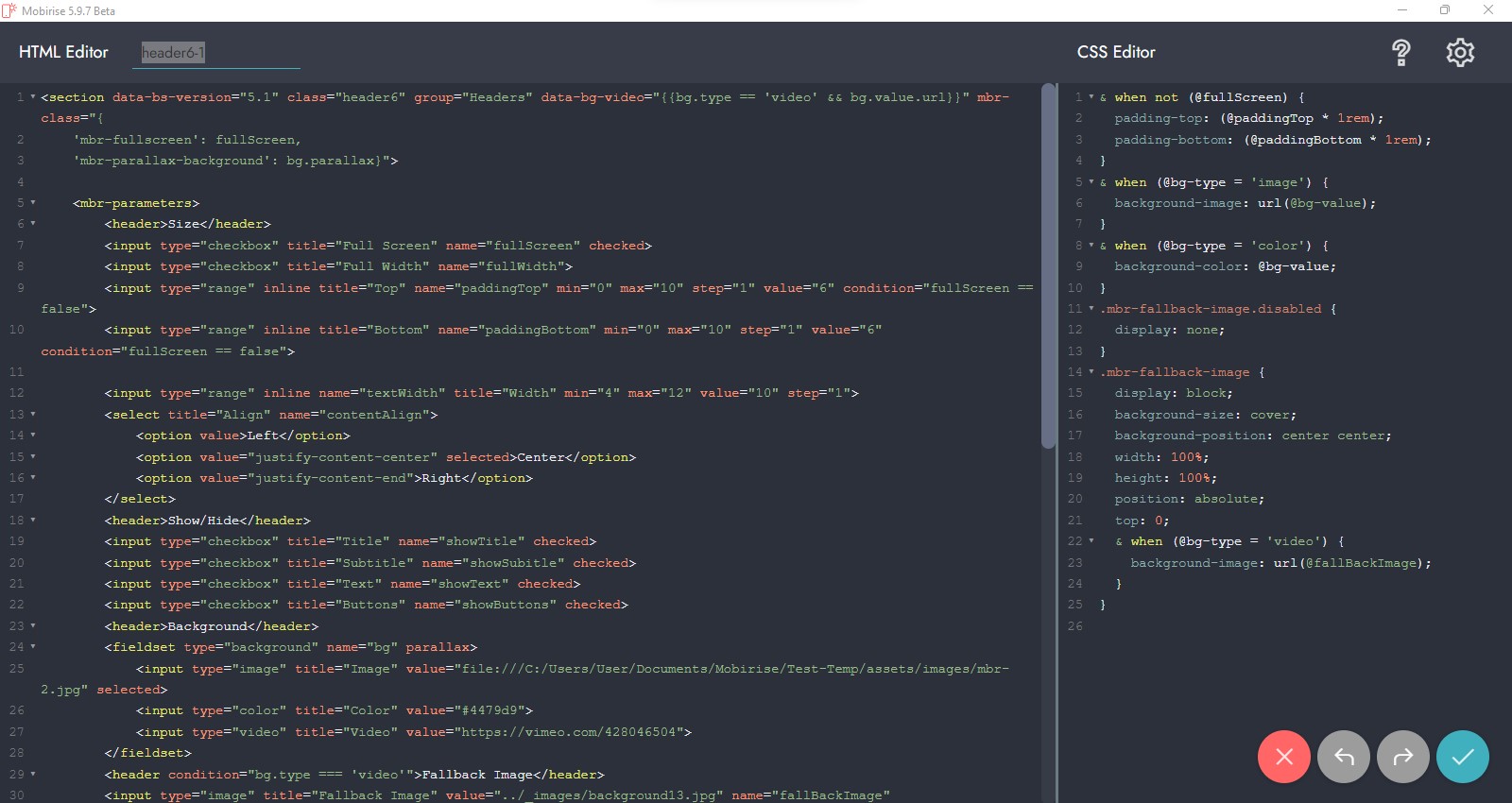
Task: Click the Vimeo video URL on line 27
Action: coord(572,732)
